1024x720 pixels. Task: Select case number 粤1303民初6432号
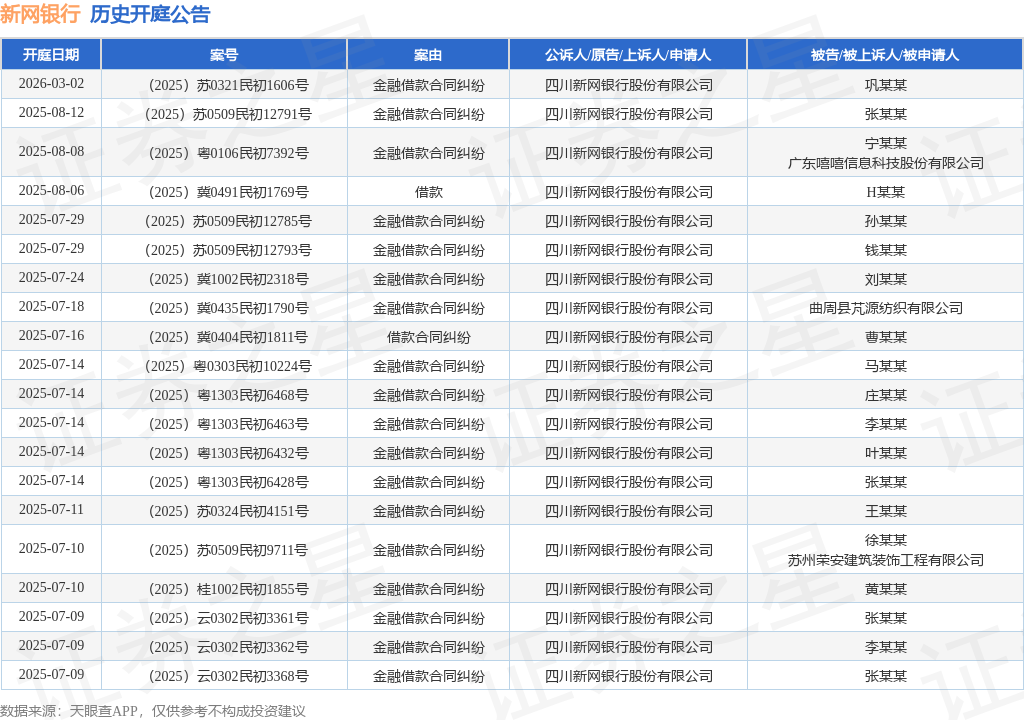click(229, 453)
